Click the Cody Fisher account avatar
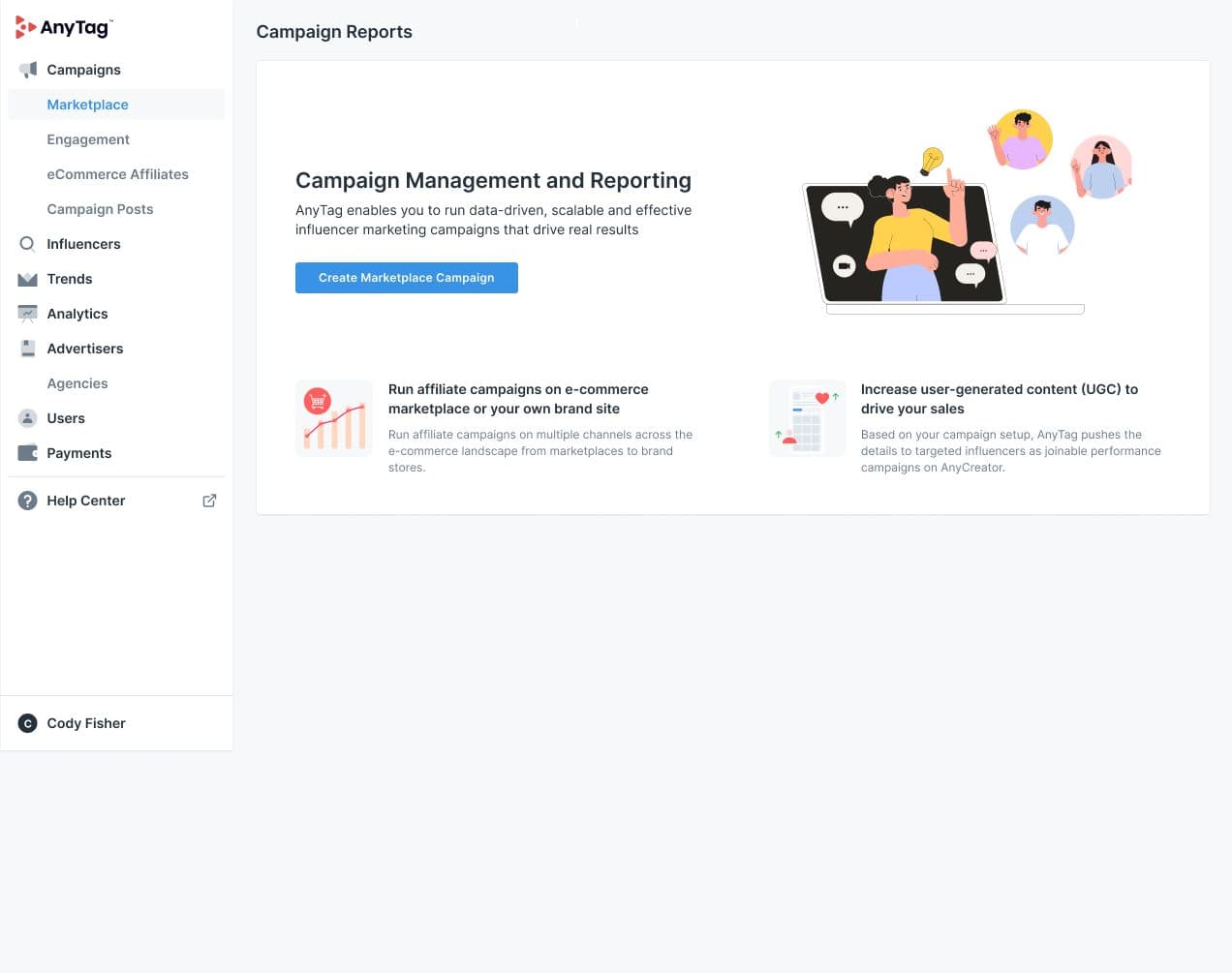The image size is (1232, 973). click(x=27, y=722)
